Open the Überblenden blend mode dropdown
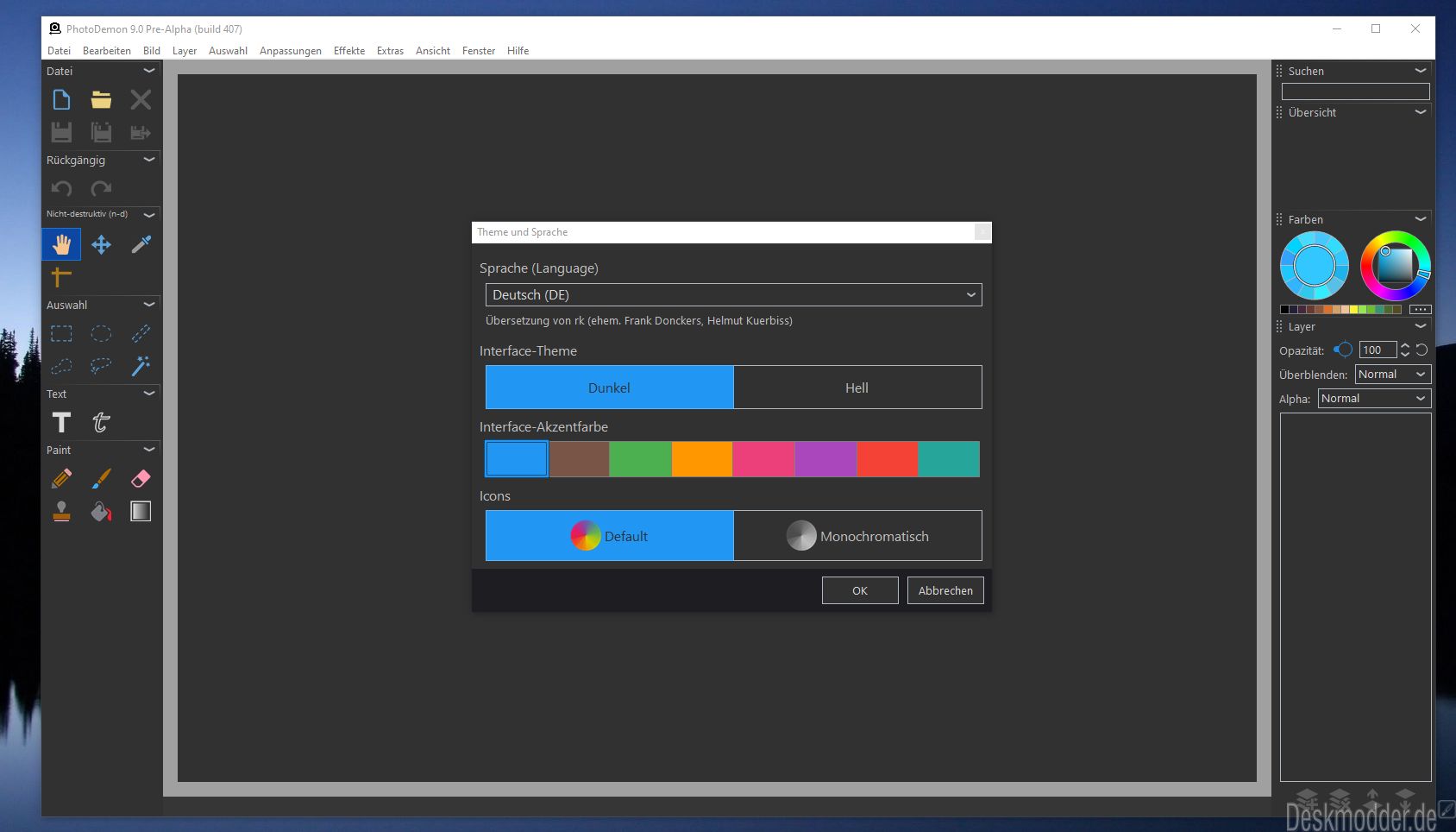Viewport: 1456px width, 832px height. [1393, 374]
